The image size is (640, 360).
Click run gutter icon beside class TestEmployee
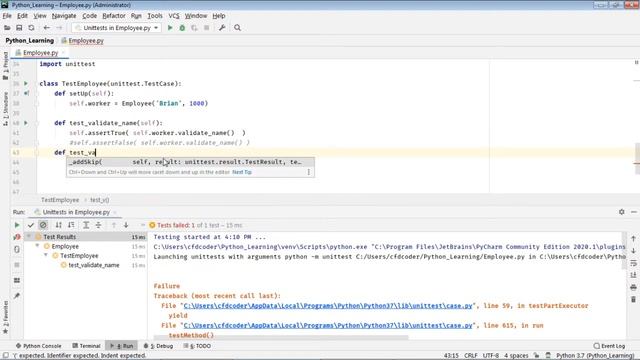26,83
